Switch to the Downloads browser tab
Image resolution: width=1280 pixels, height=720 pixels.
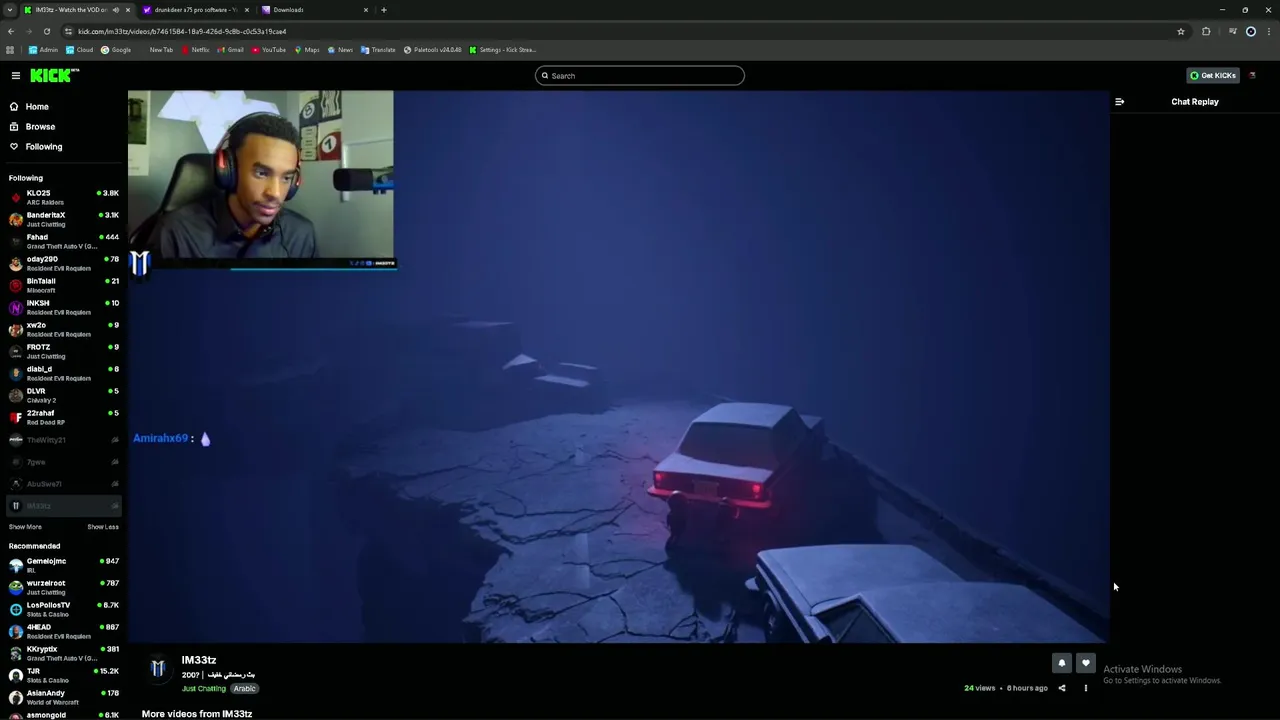[x=313, y=10]
